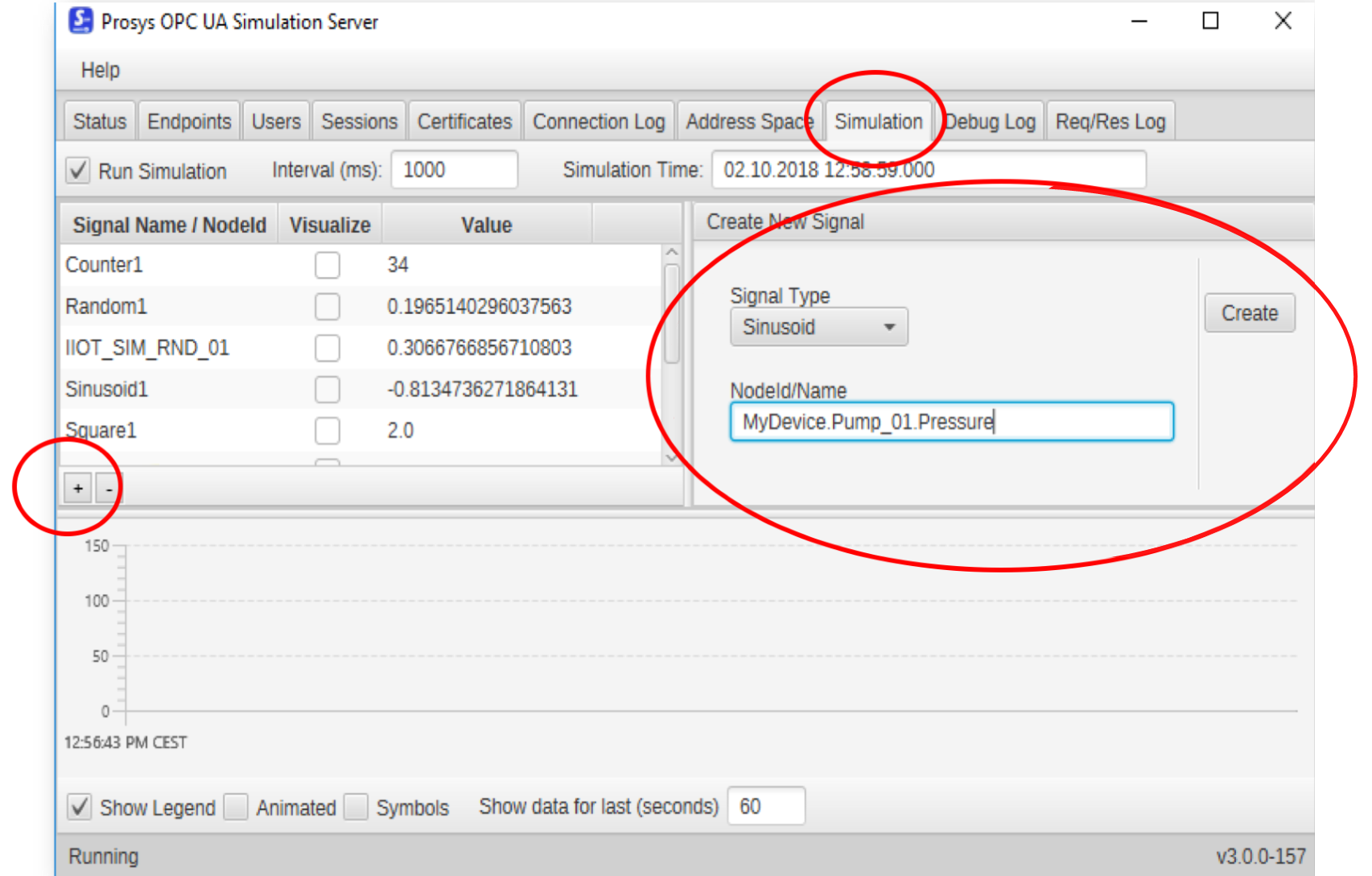This screenshot has height=876, width=1372.
Task: Turn on the Symbols checkbox
Action: click(x=356, y=807)
